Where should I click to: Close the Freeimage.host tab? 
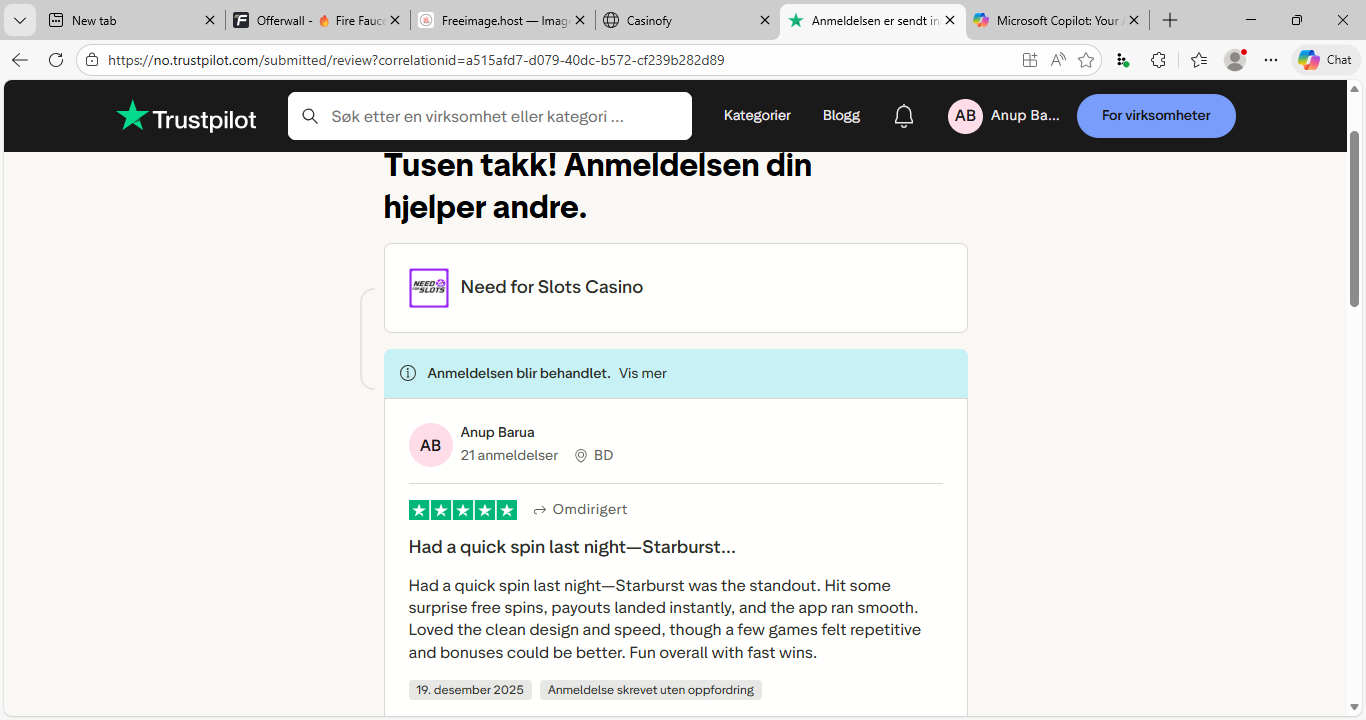click(x=580, y=20)
